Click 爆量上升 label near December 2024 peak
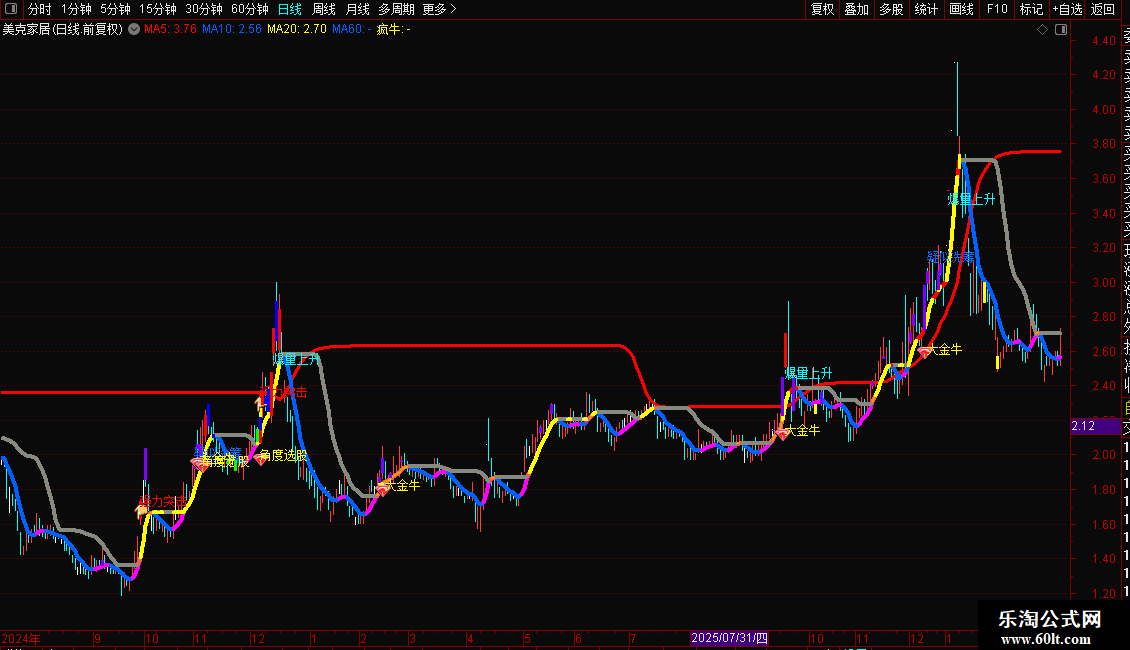The width and height of the screenshot is (1130, 650). 296,359
